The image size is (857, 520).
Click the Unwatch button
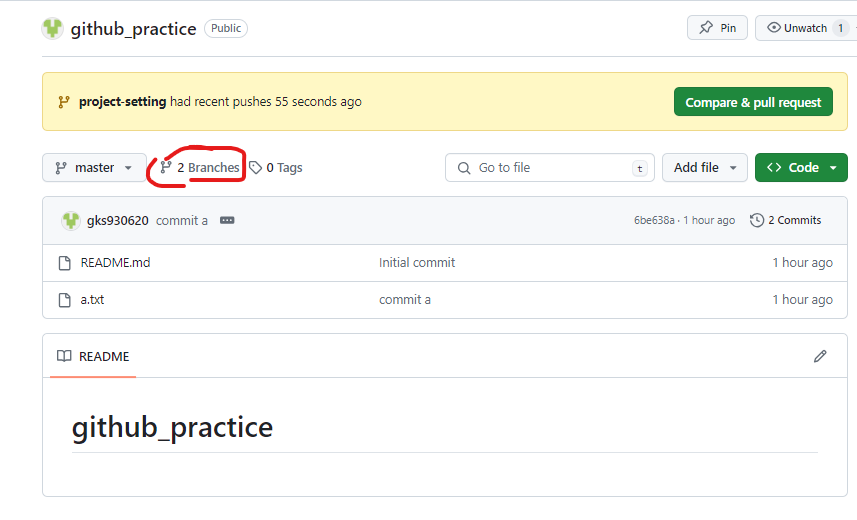point(806,28)
